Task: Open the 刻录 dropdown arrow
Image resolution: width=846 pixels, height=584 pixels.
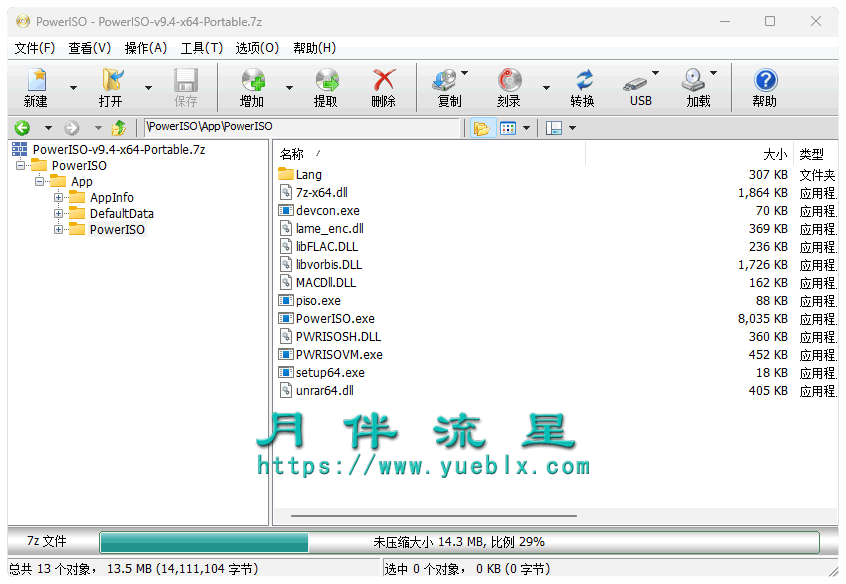Action: pyautogui.click(x=547, y=87)
